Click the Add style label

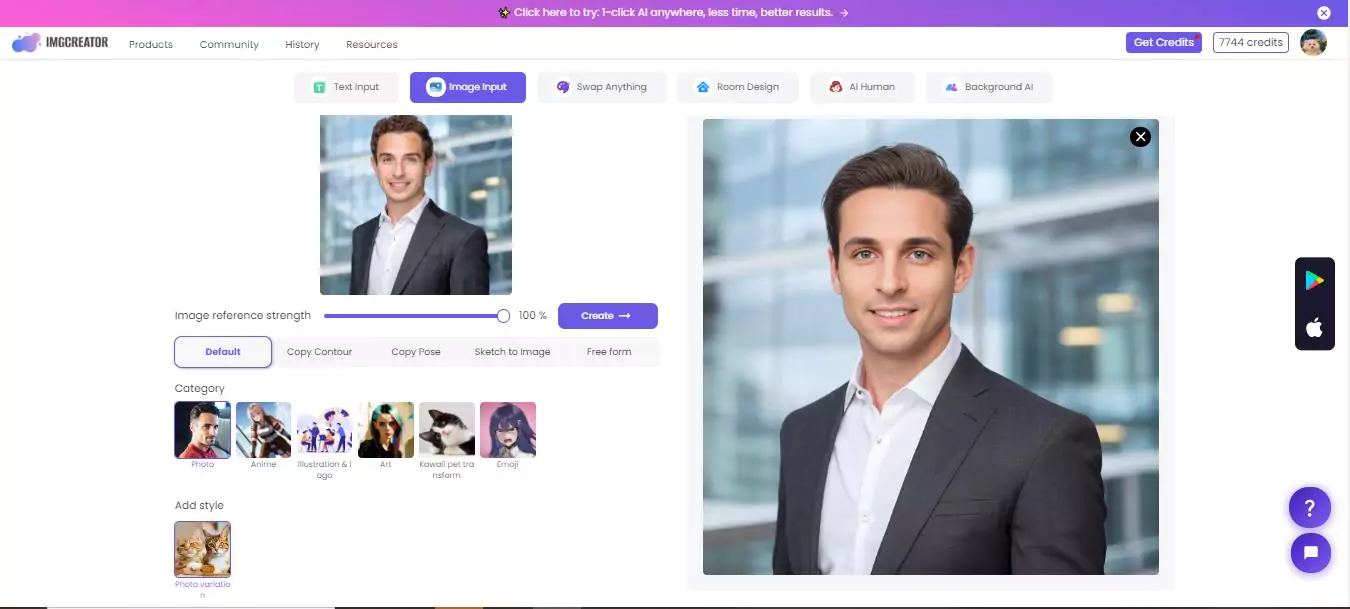[199, 505]
